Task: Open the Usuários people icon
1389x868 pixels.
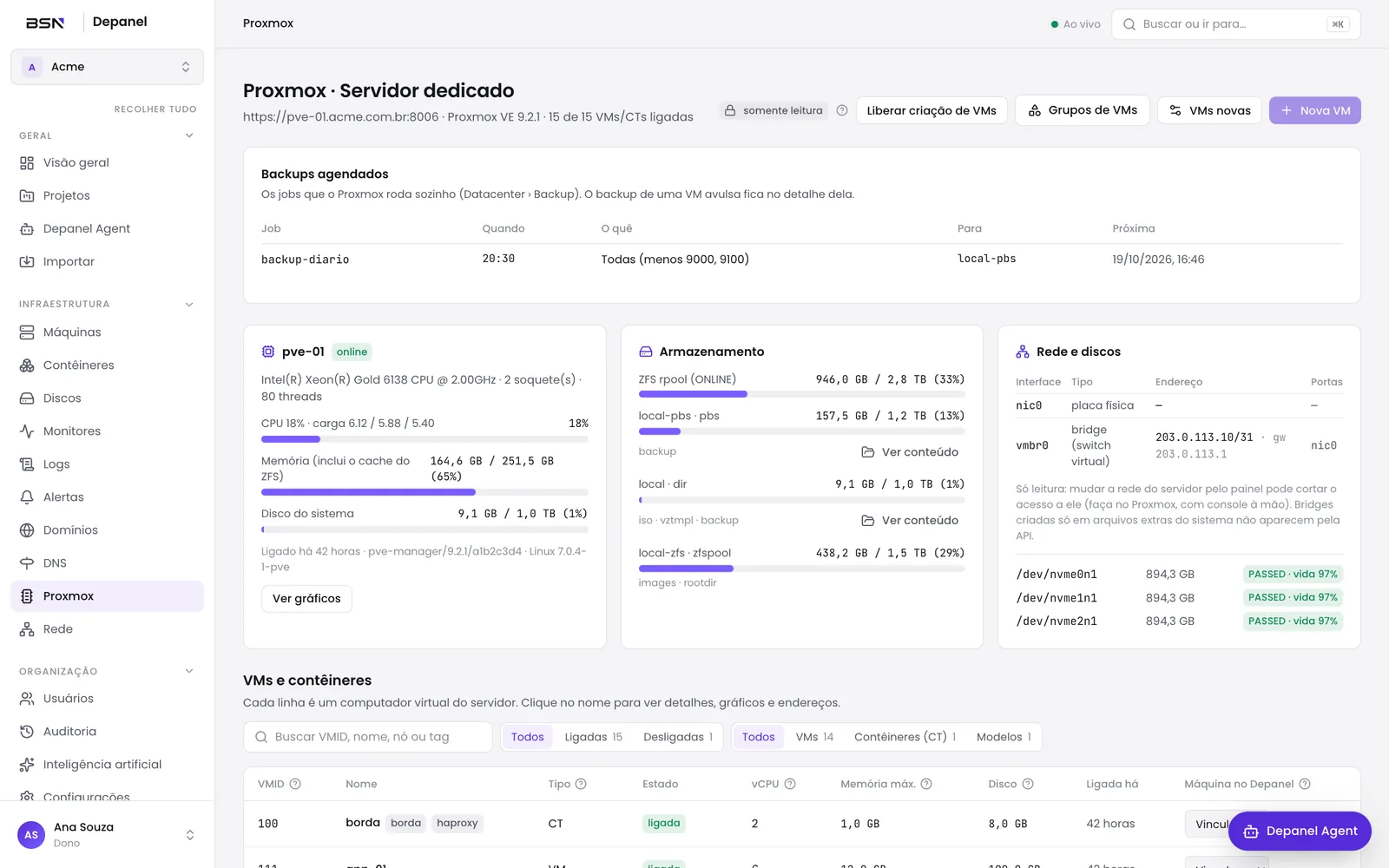Action: click(x=27, y=699)
